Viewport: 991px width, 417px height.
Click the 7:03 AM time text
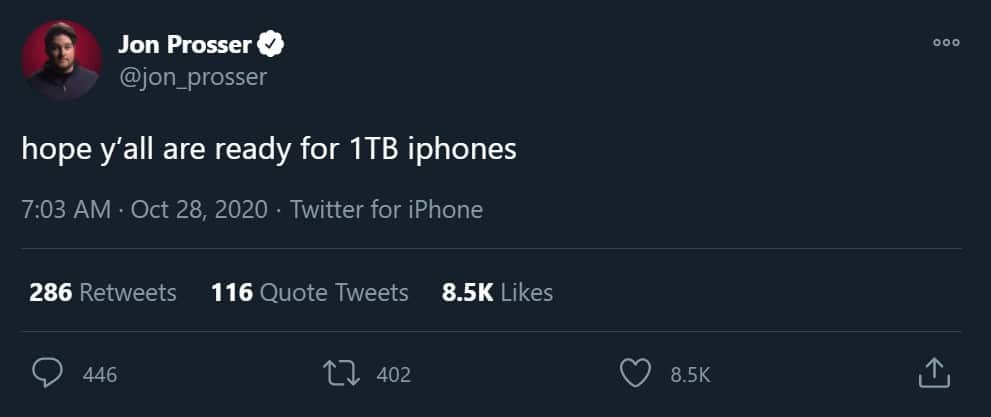pos(63,210)
